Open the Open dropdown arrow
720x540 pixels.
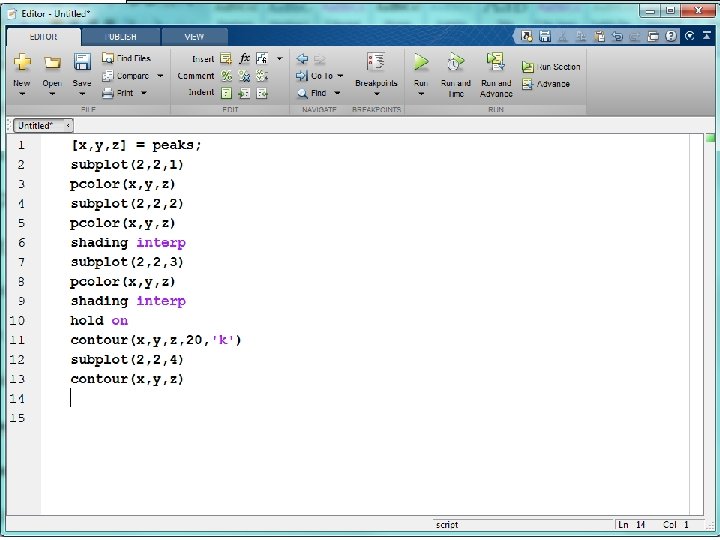(52, 94)
